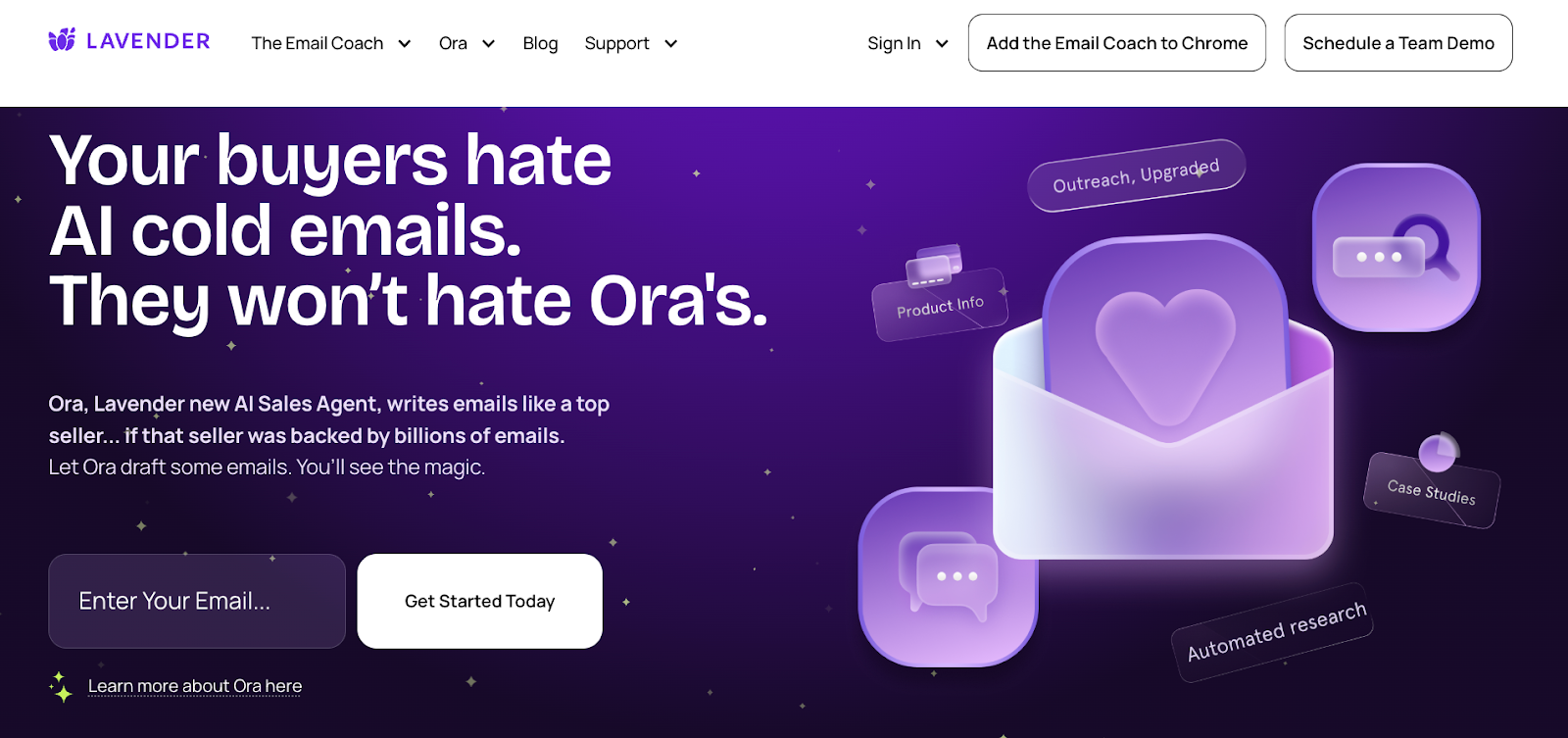Click the heart envelope illustration
The height and width of the screenshot is (738, 1568).
pos(1163,397)
